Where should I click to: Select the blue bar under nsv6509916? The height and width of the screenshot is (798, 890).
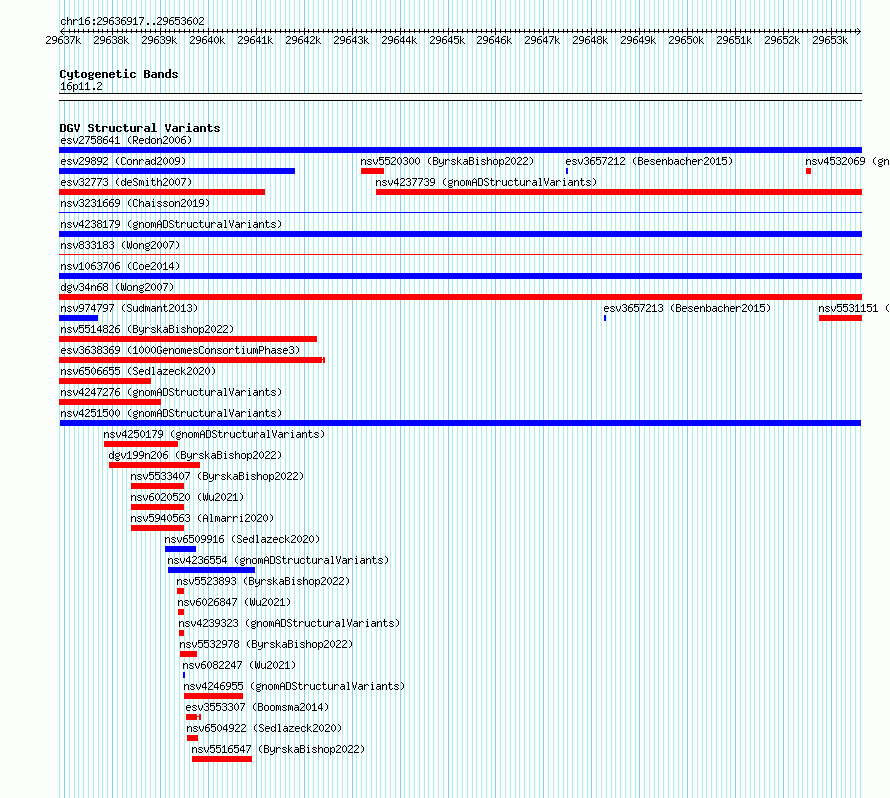tap(180, 549)
